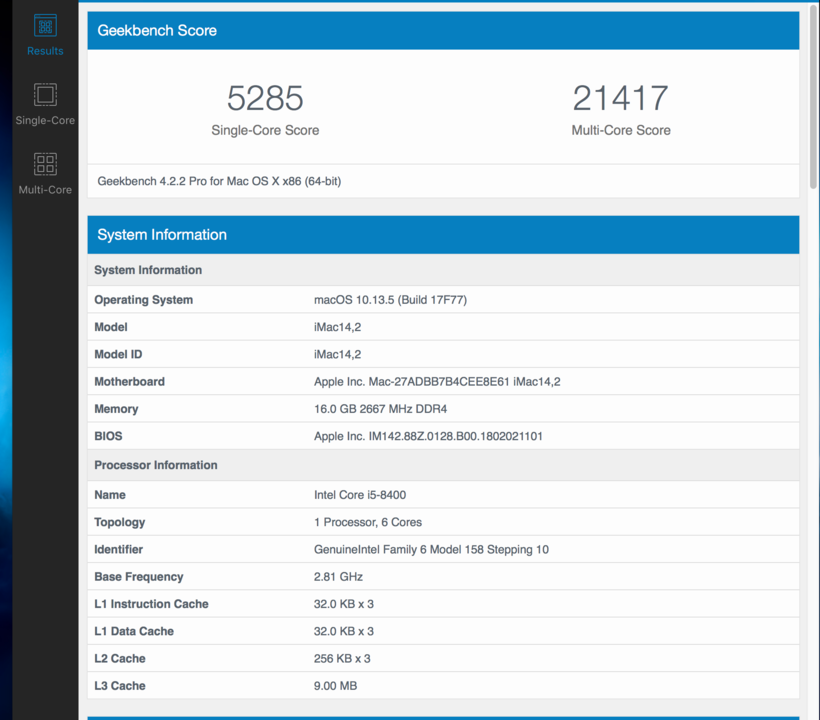Switch to the Single-Core tab label
820x720 pixels.
[45, 120]
